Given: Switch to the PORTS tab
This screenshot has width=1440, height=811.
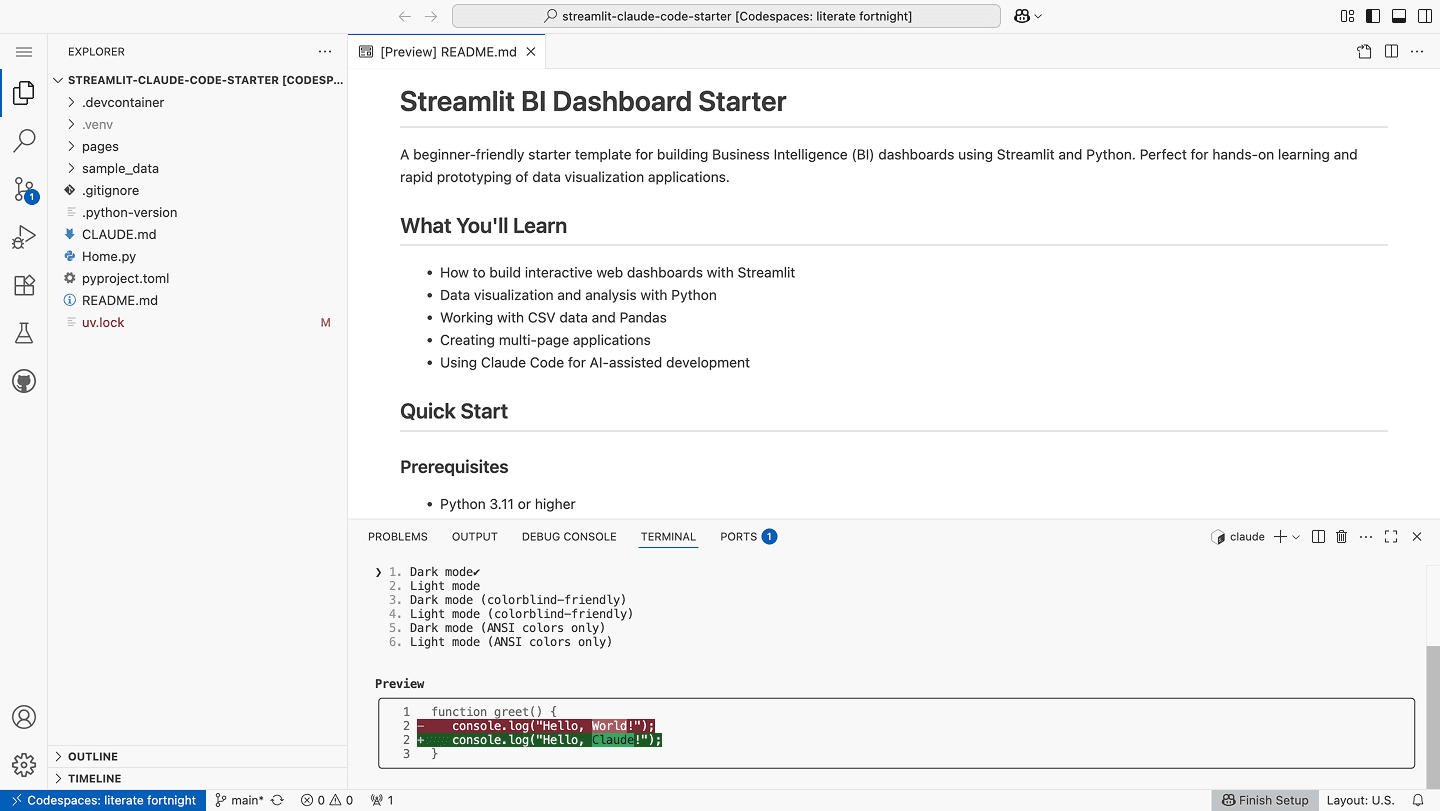Looking at the screenshot, I should (738, 537).
